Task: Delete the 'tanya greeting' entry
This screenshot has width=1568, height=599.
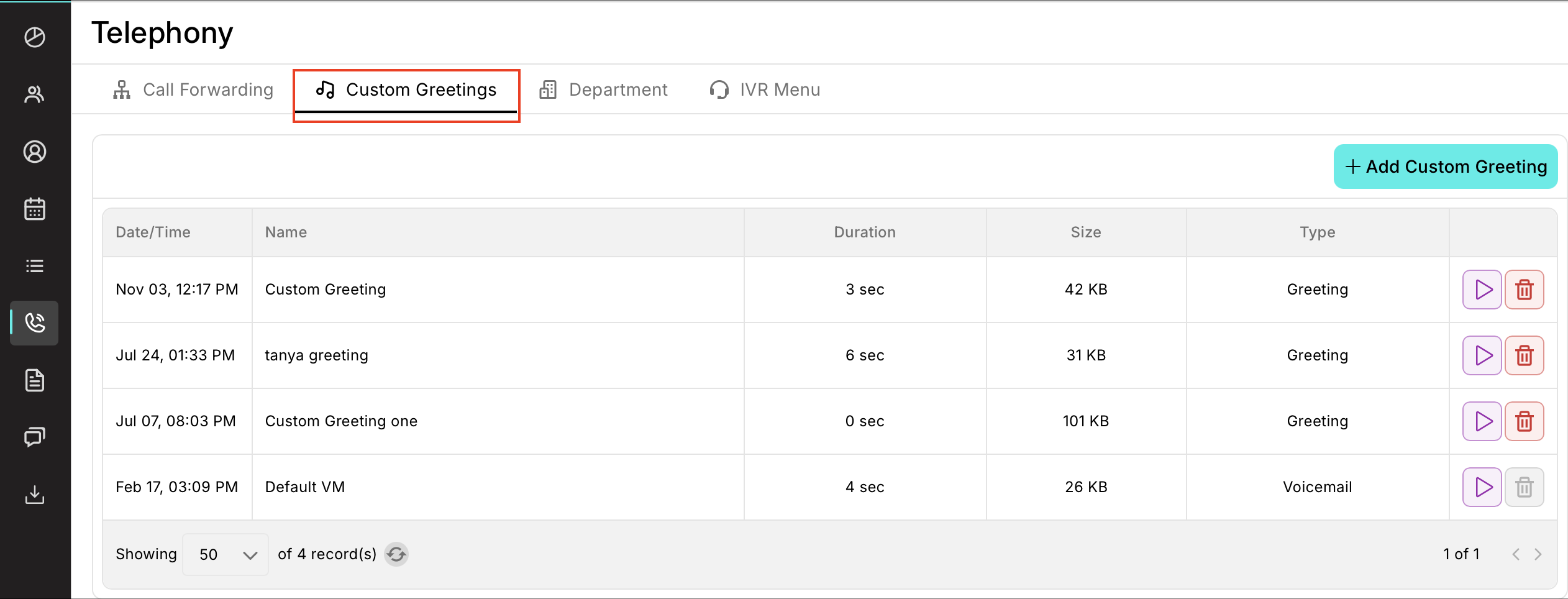Action: pos(1524,355)
